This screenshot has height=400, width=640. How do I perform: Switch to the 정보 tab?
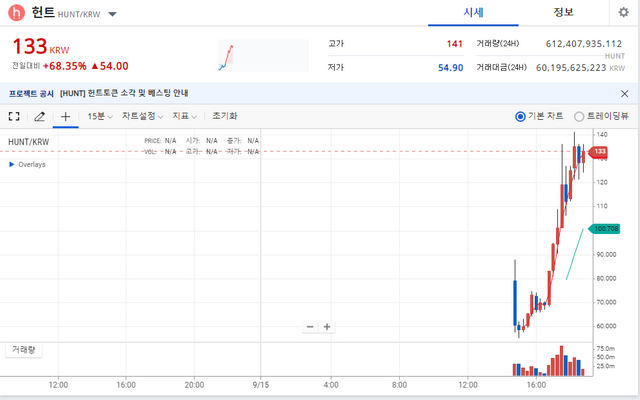[563, 13]
